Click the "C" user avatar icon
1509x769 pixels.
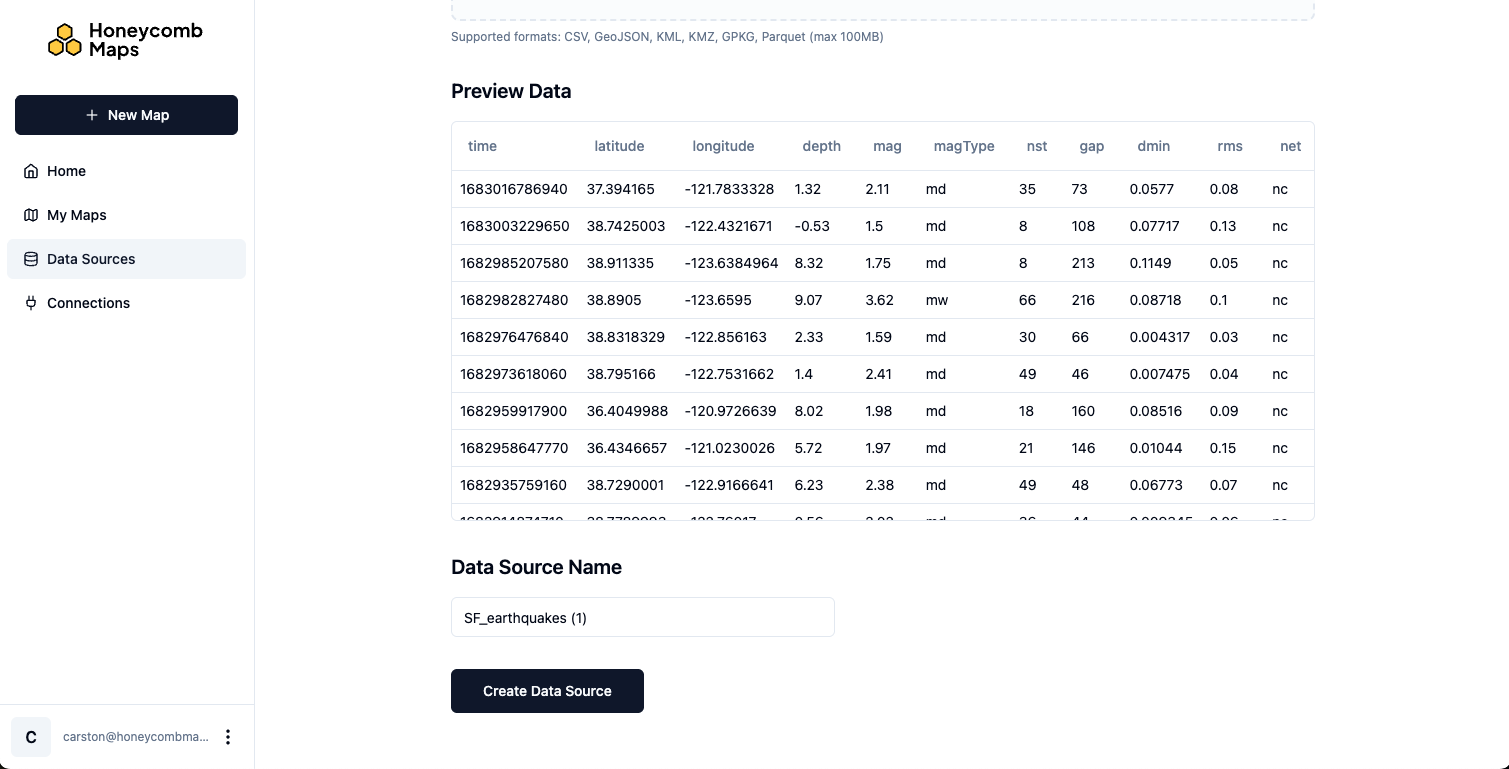(30, 737)
